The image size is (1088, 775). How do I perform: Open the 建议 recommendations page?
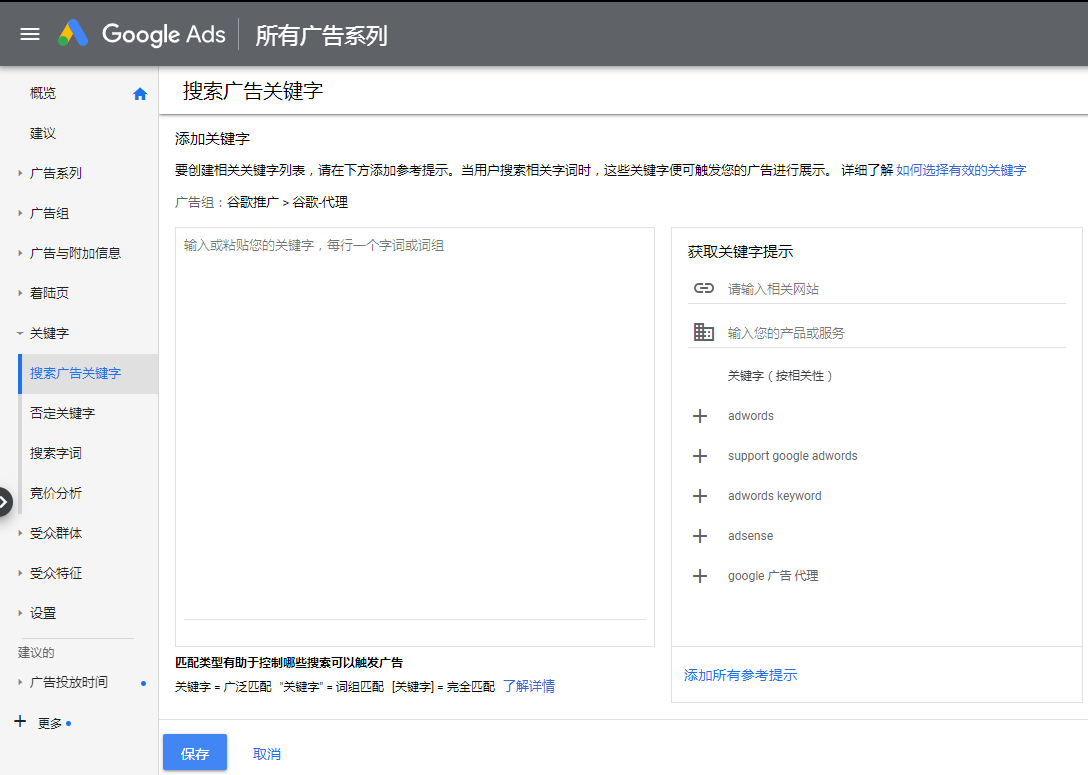(x=43, y=133)
